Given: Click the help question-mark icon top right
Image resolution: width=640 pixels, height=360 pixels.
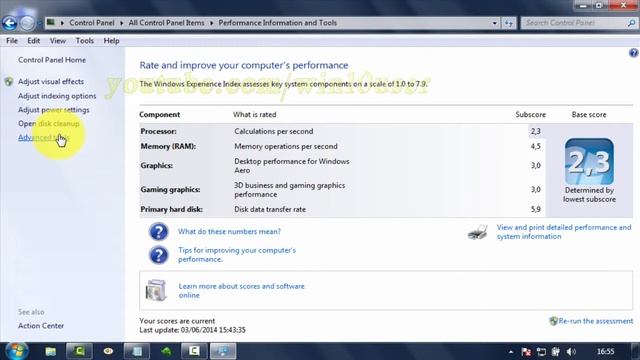Looking at the screenshot, I should [x=633, y=53].
